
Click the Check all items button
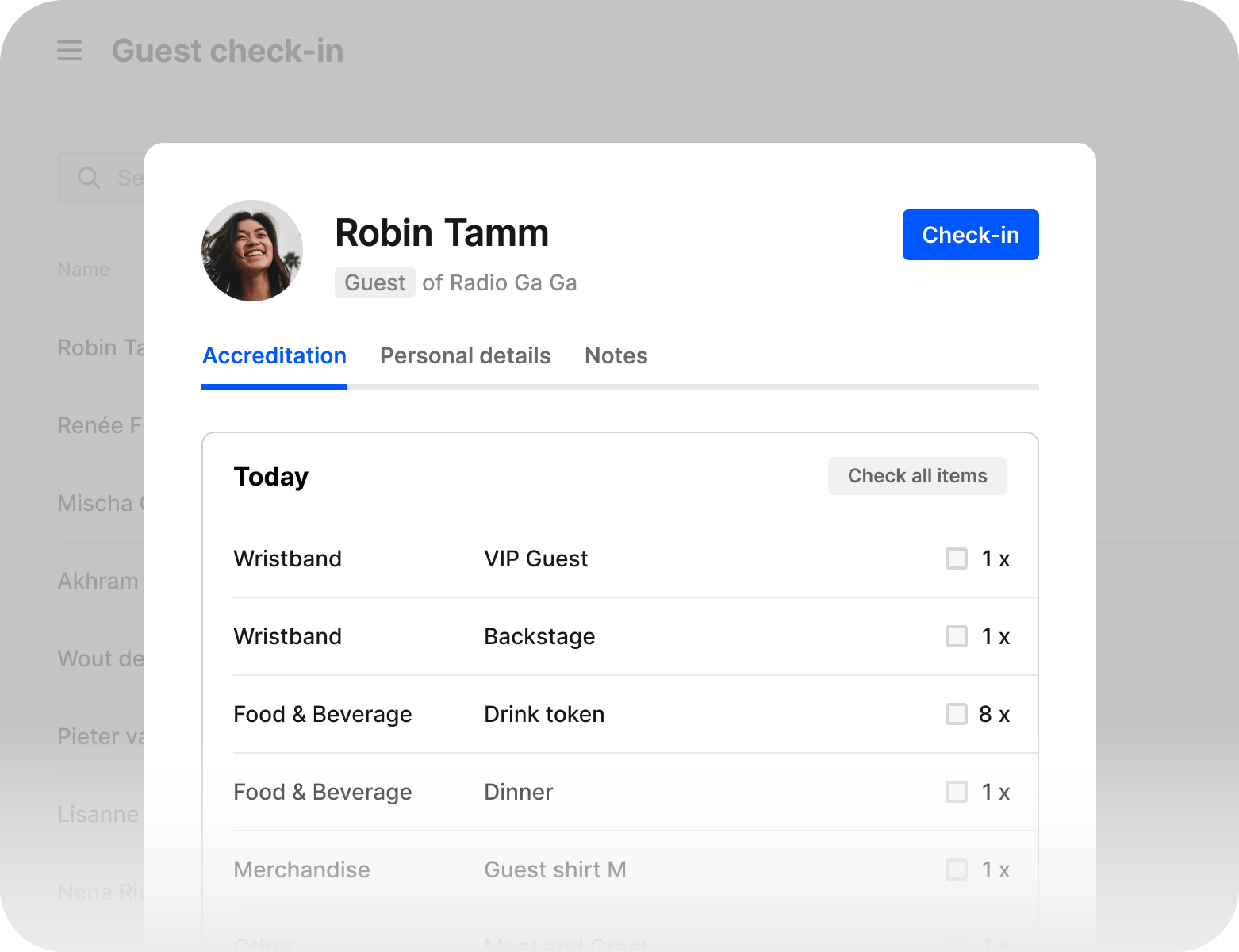click(x=917, y=476)
